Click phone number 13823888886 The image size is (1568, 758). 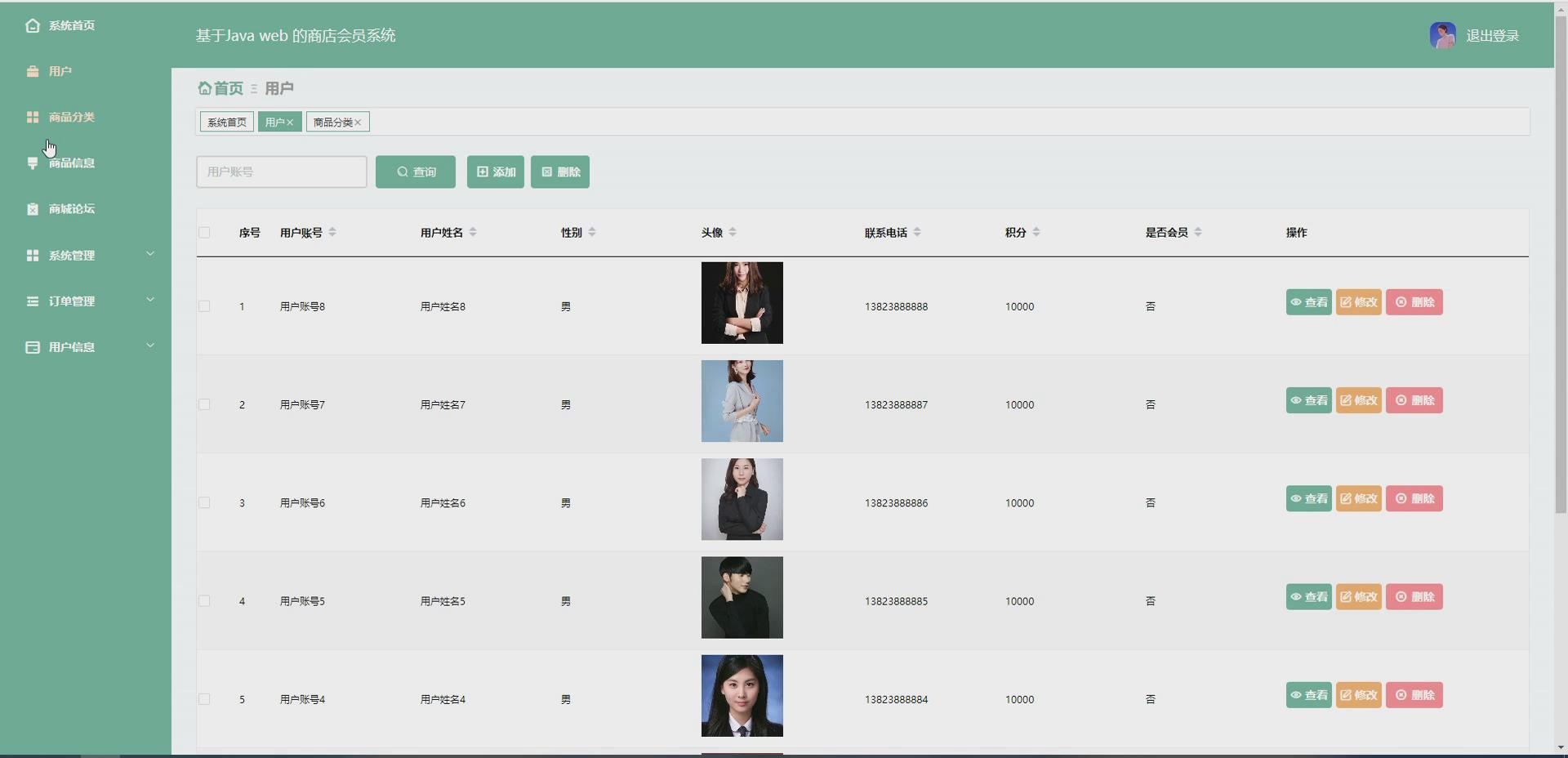coord(896,503)
